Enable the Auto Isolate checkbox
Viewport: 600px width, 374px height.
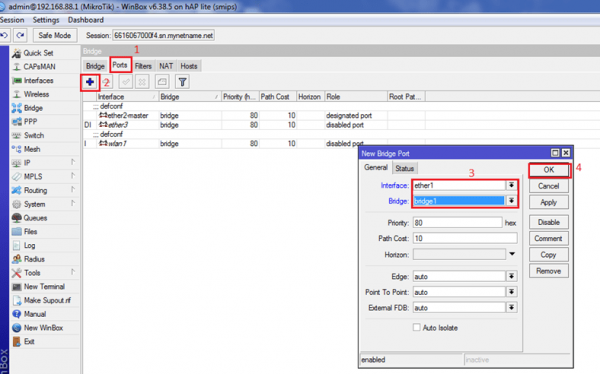point(417,327)
